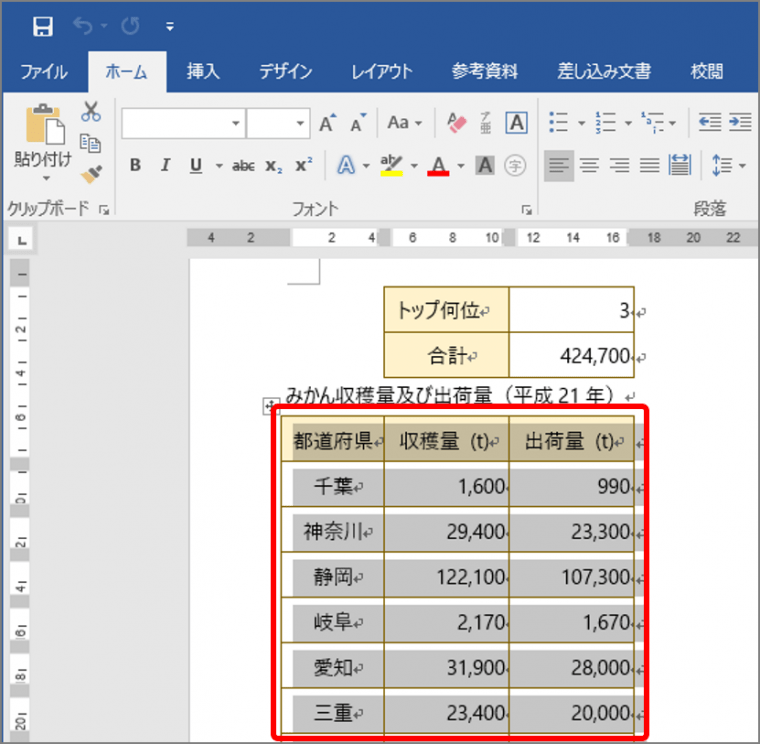Center align text

[589, 166]
